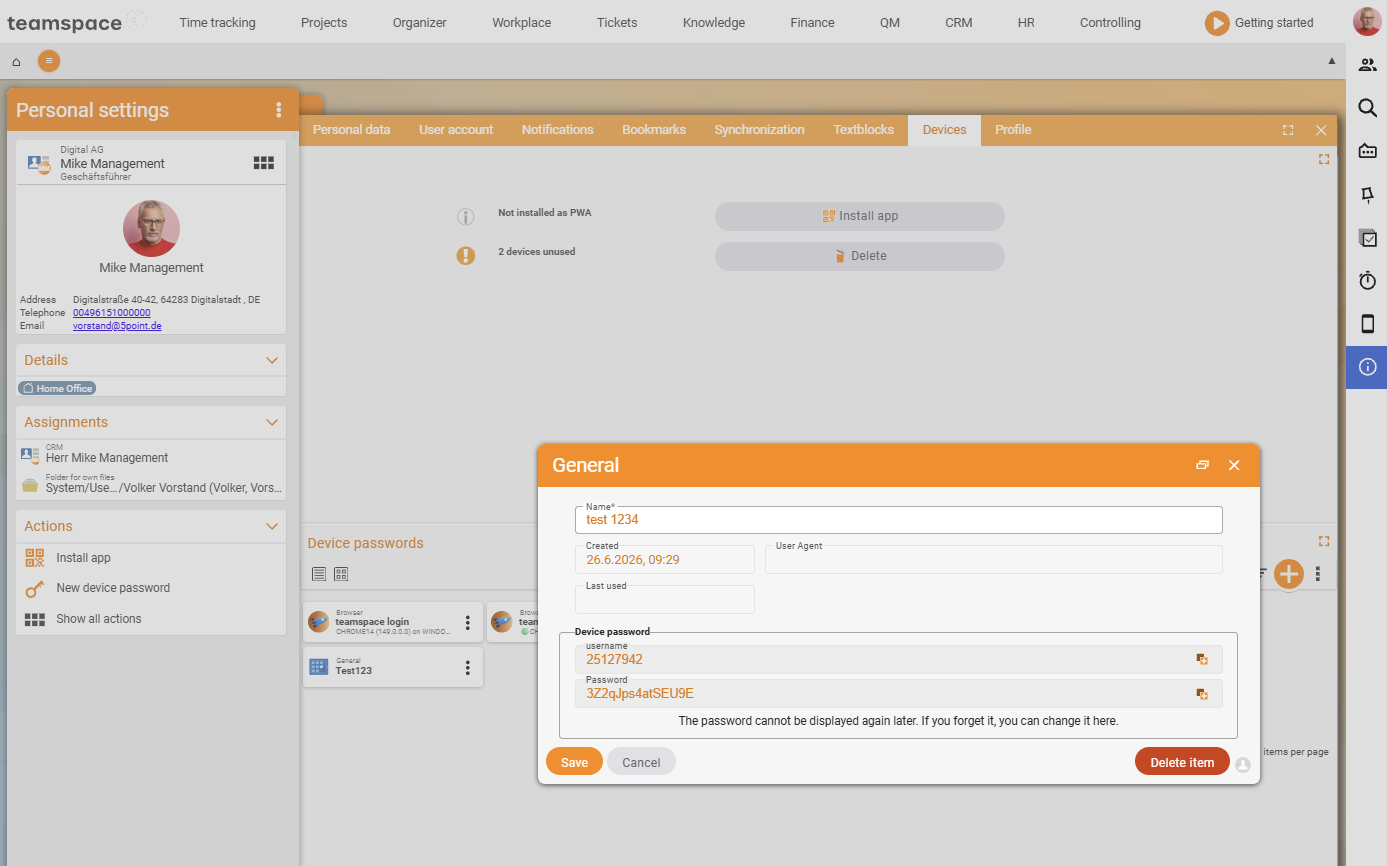Open the task checklist icon in right sidebar
Image resolution: width=1387 pixels, height=866 pixels.
pos(1367,238)
